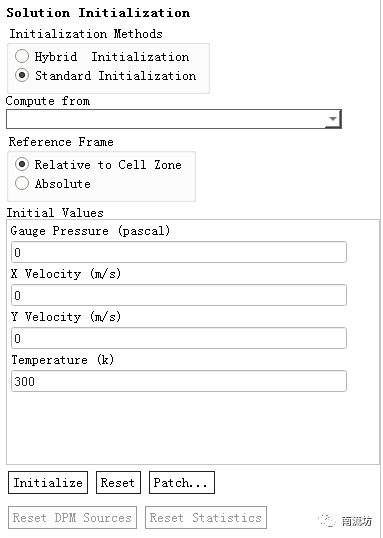383x538 pixels.
Task: Click Reset DPM Sources button
Action: click(x=72, y=517)
